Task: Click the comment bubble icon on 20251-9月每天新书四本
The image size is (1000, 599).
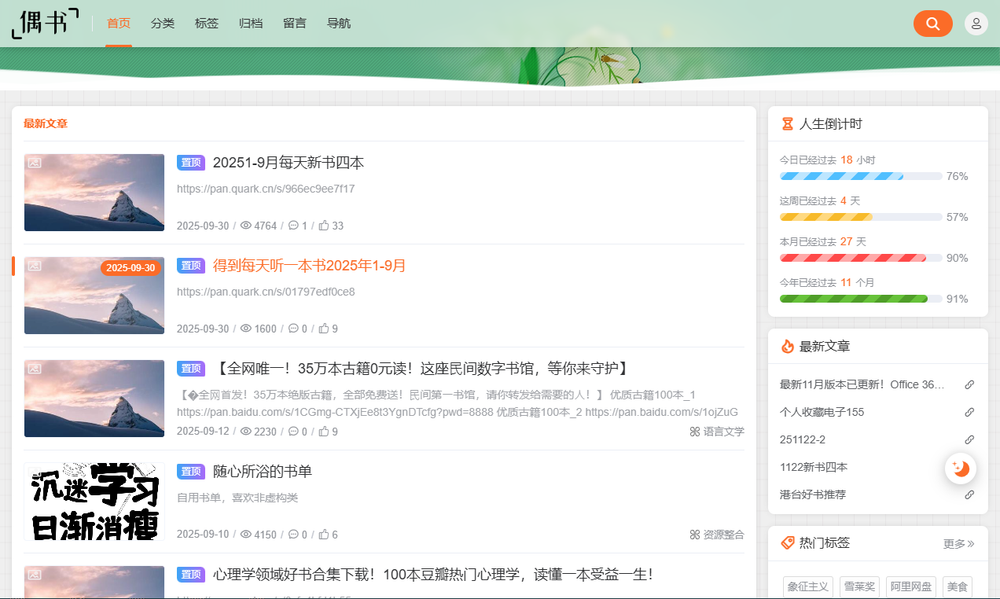Action: tap(295, 225)
